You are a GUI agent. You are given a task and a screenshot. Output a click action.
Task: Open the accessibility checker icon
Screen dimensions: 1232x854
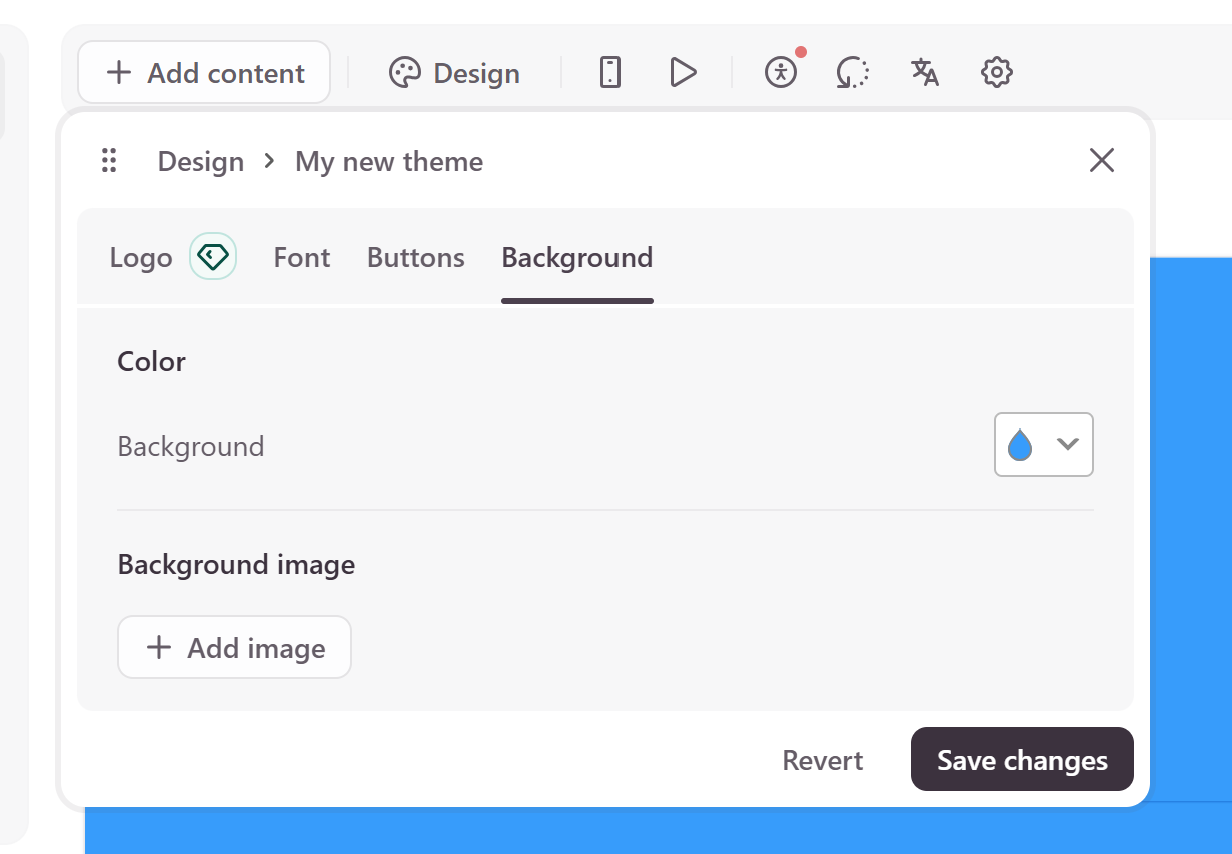(x=781, y=72)
